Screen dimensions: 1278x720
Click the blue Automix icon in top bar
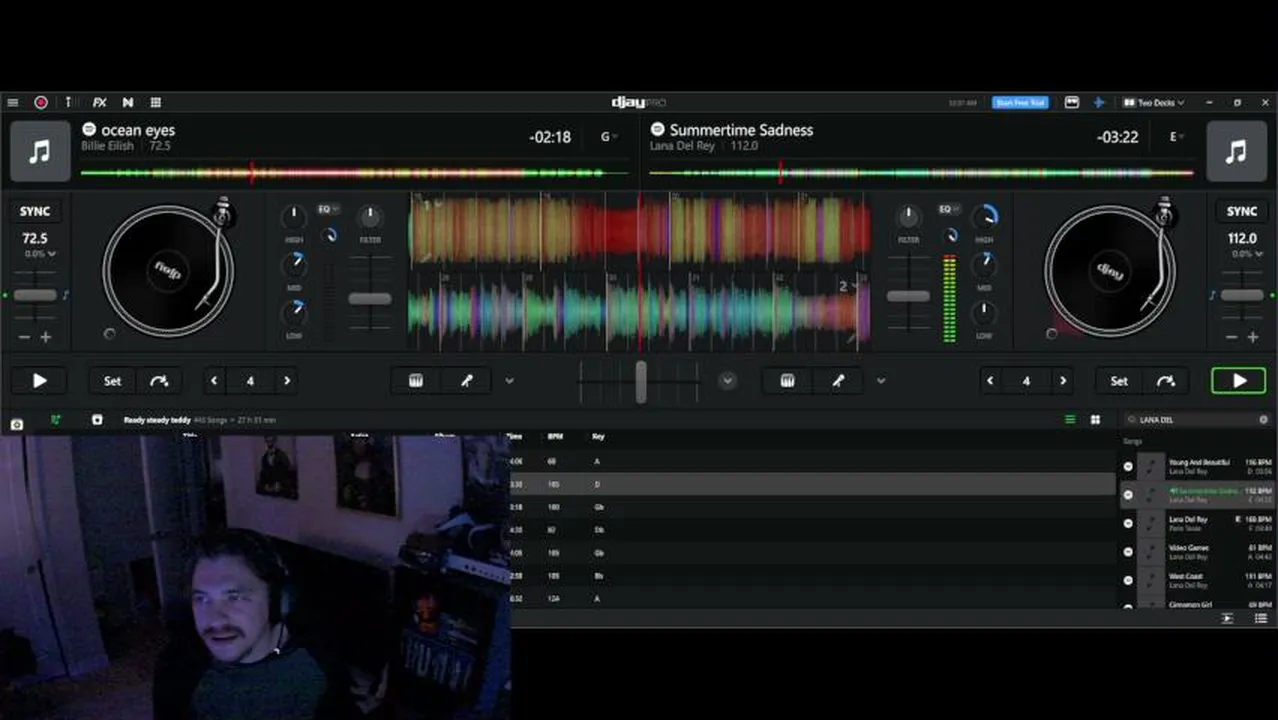(x=1098, y=102)
